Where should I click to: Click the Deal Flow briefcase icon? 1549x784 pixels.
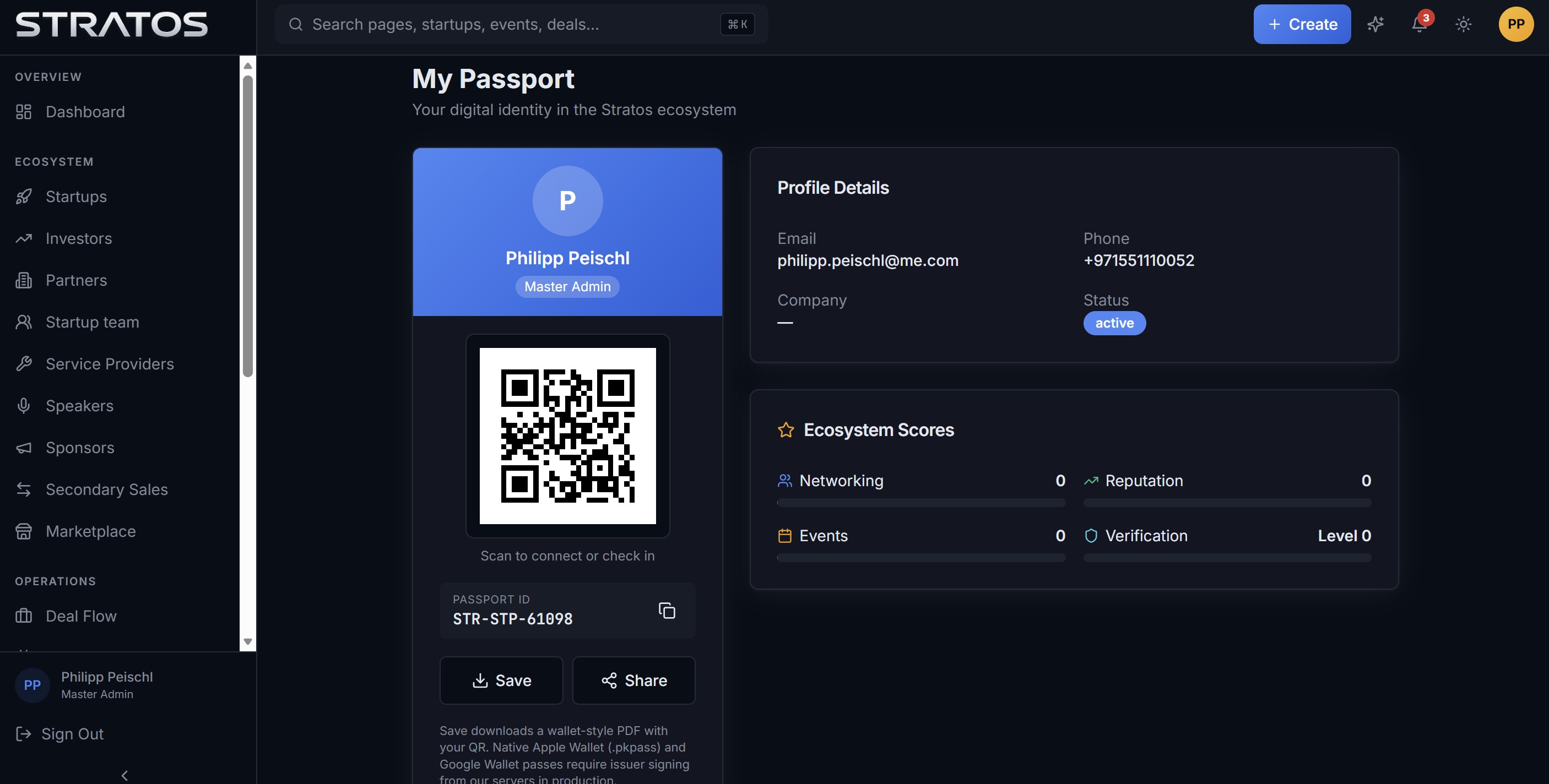click(24, 616)
